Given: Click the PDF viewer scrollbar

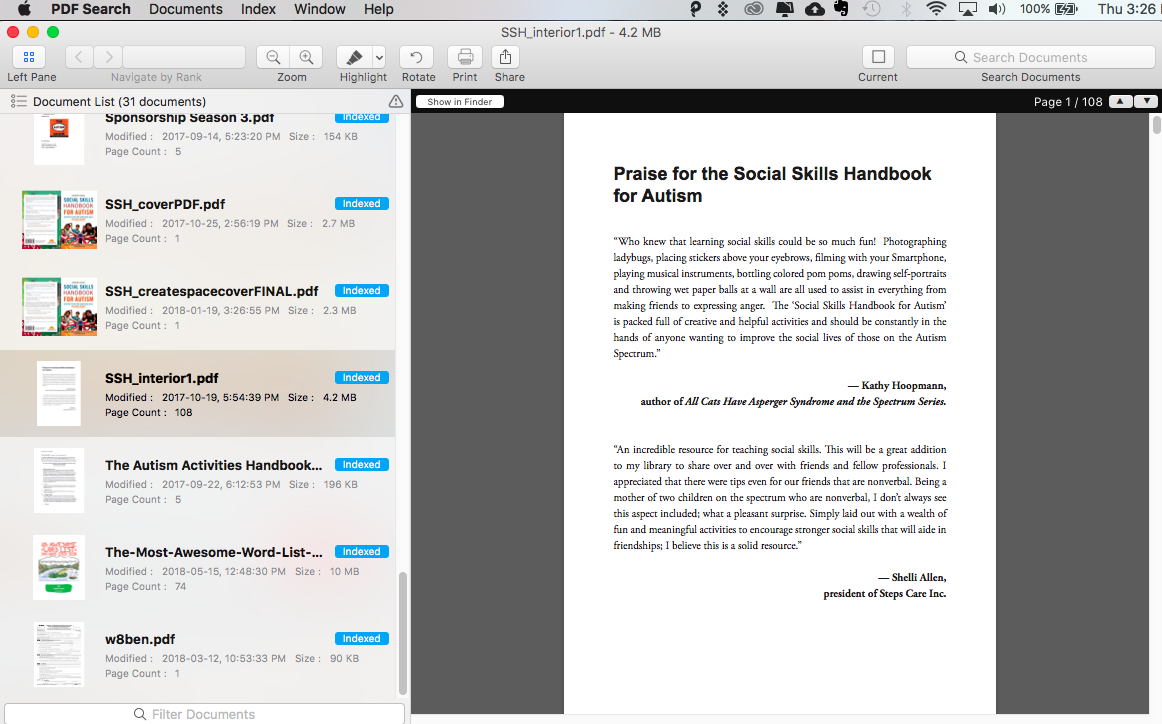Looking at the screenshot, I should pyautogui.click(x=1156, y=124).
